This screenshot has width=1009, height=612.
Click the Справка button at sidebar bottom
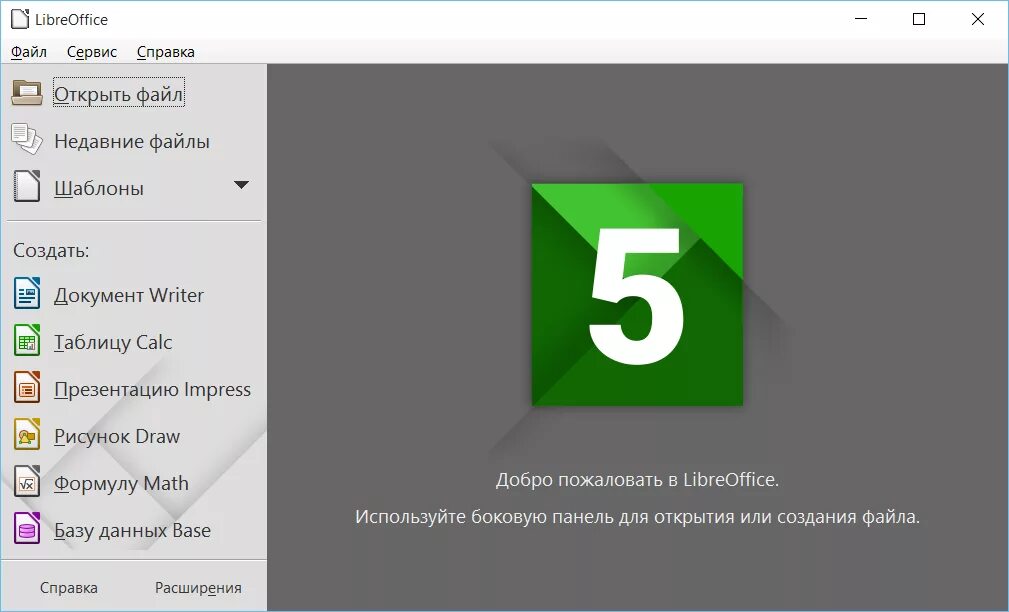(x=69, y=588)
